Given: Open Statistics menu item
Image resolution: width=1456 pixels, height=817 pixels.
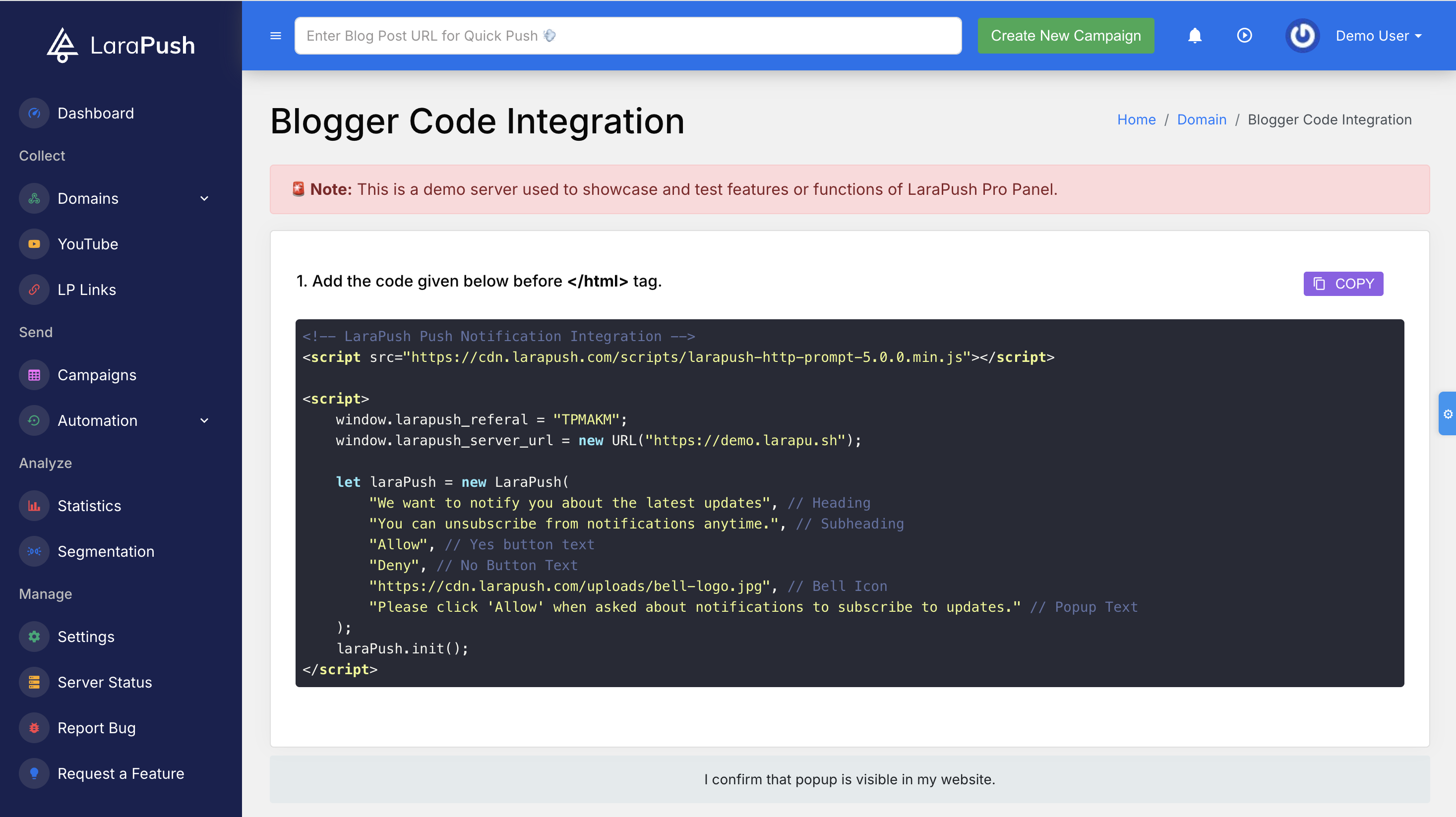Looking at the screenshot, I should click(89, 506).
